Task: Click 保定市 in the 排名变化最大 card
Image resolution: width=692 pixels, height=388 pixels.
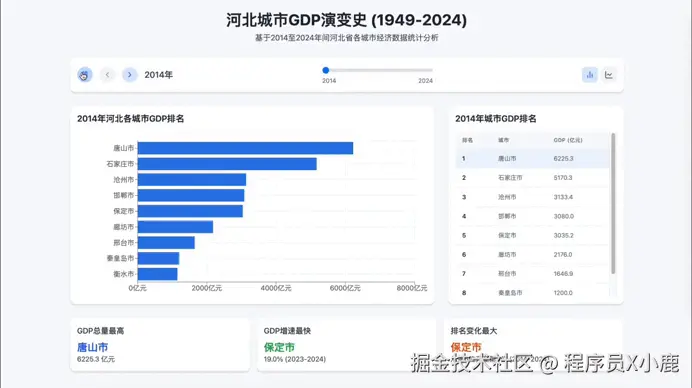Action: point(466,347)
